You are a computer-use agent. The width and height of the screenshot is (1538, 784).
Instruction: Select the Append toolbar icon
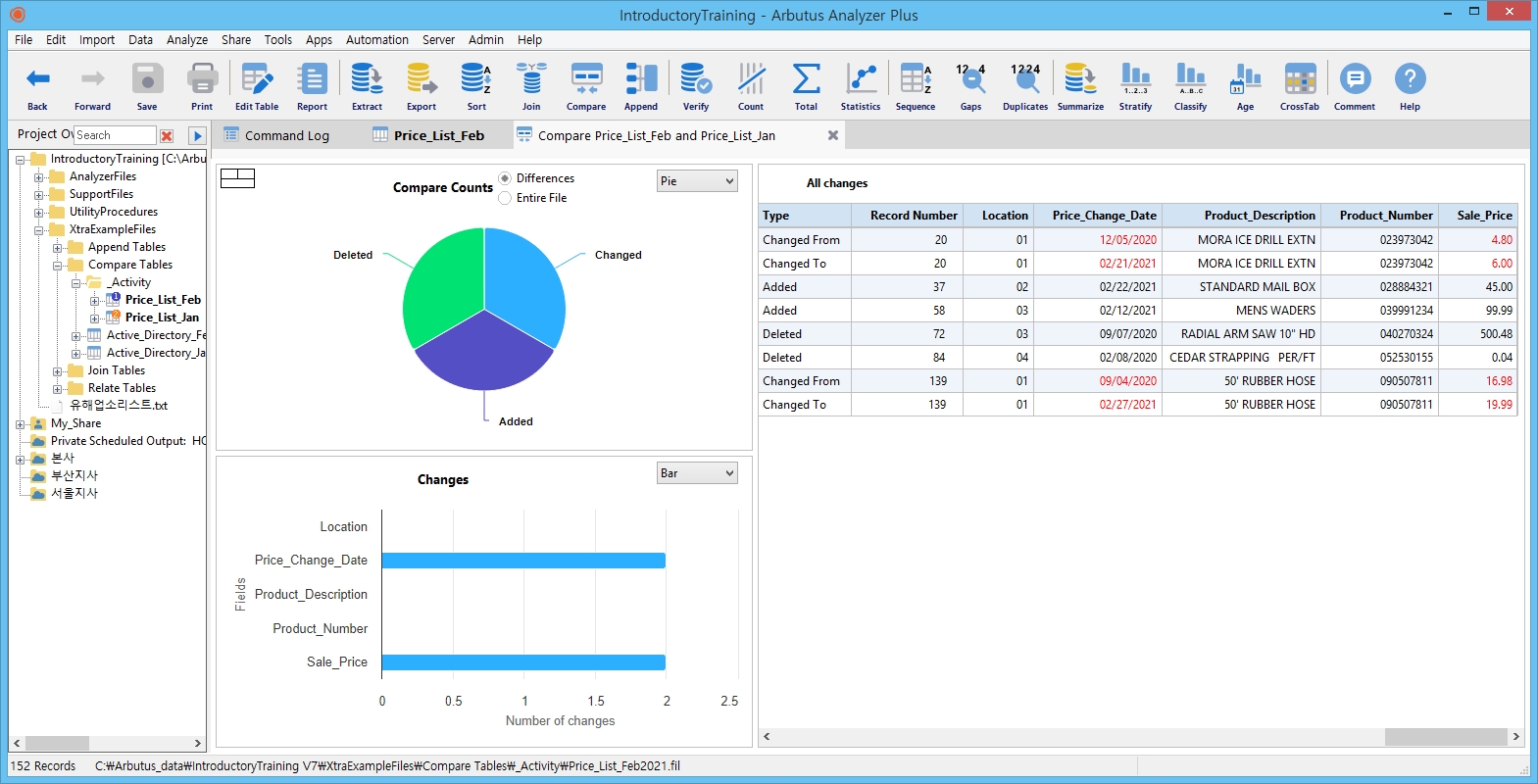[x=641, y=78]
